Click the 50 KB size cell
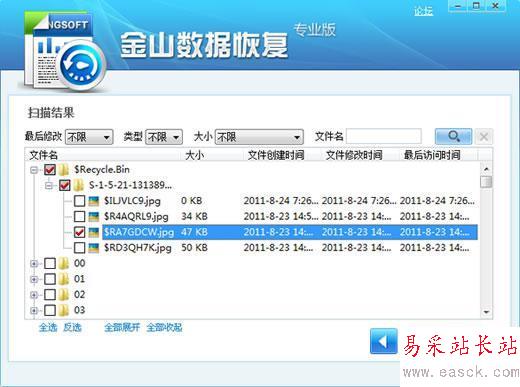This screenshot has width=520, height=387. (194, 248)
